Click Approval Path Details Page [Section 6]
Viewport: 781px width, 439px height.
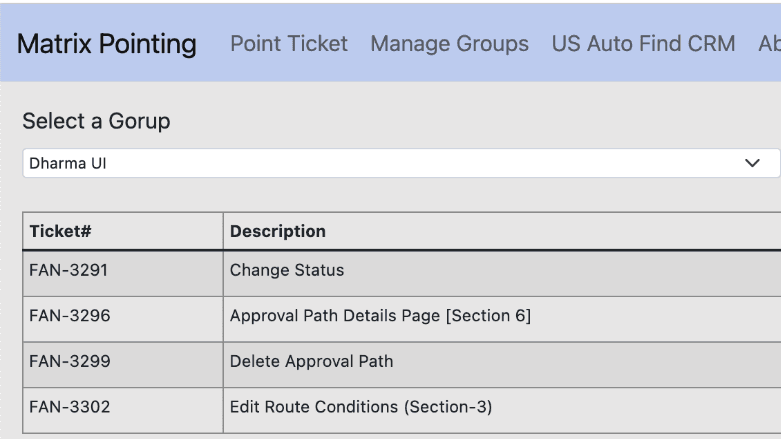(x=380, y=318)
